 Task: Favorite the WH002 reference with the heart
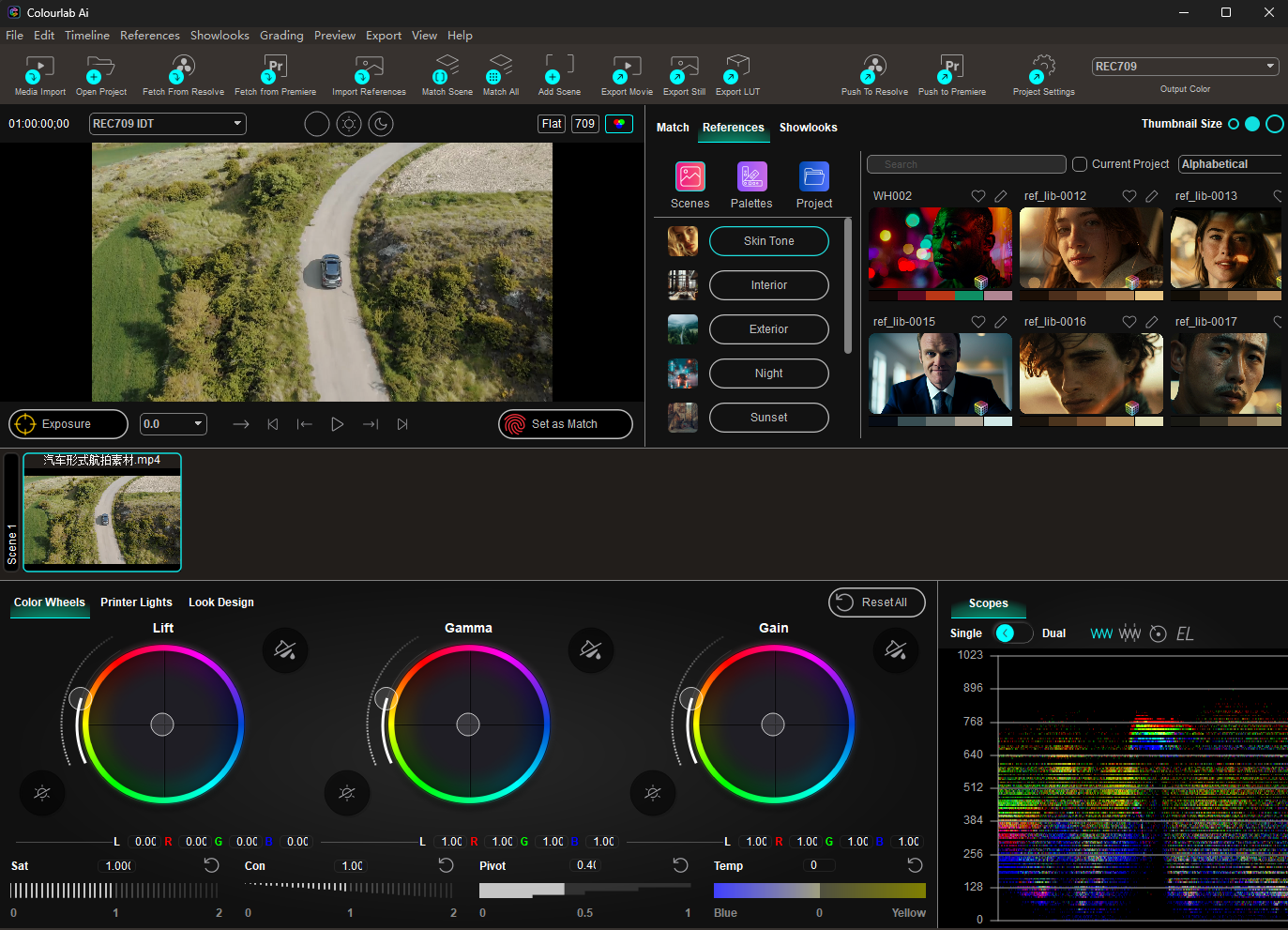coord(978,196)
